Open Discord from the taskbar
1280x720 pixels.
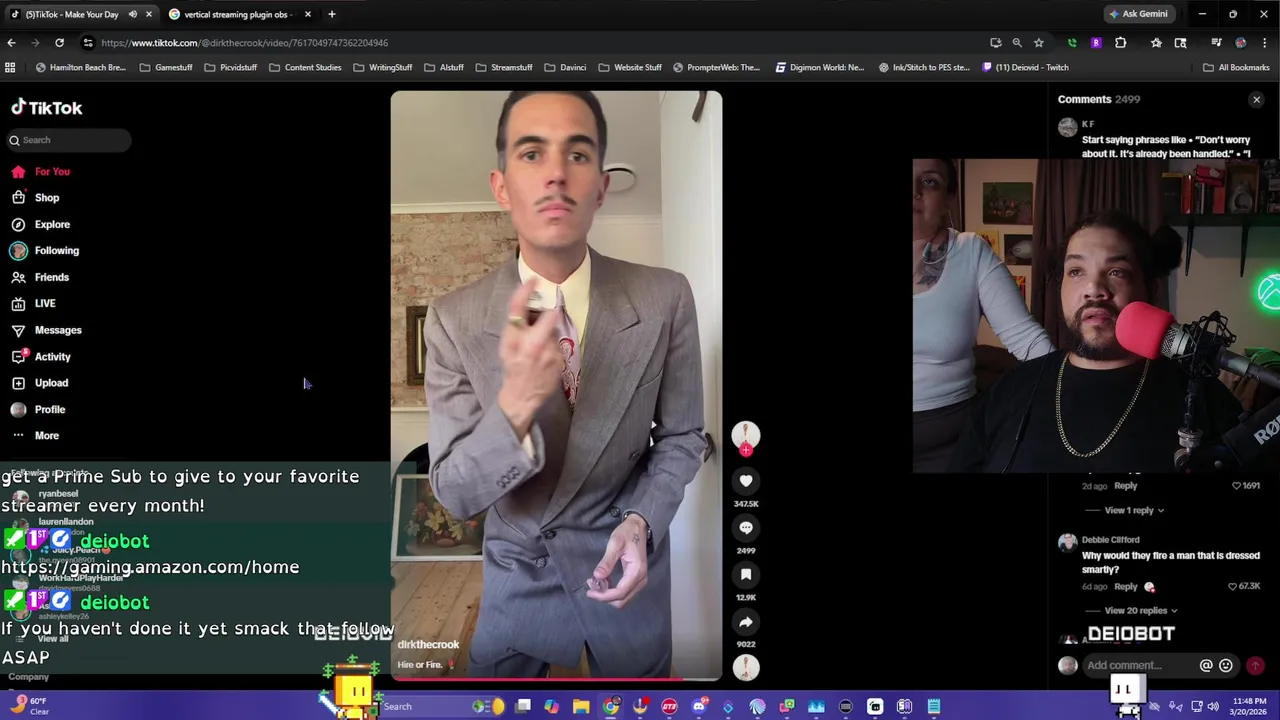tap(699, 707)
